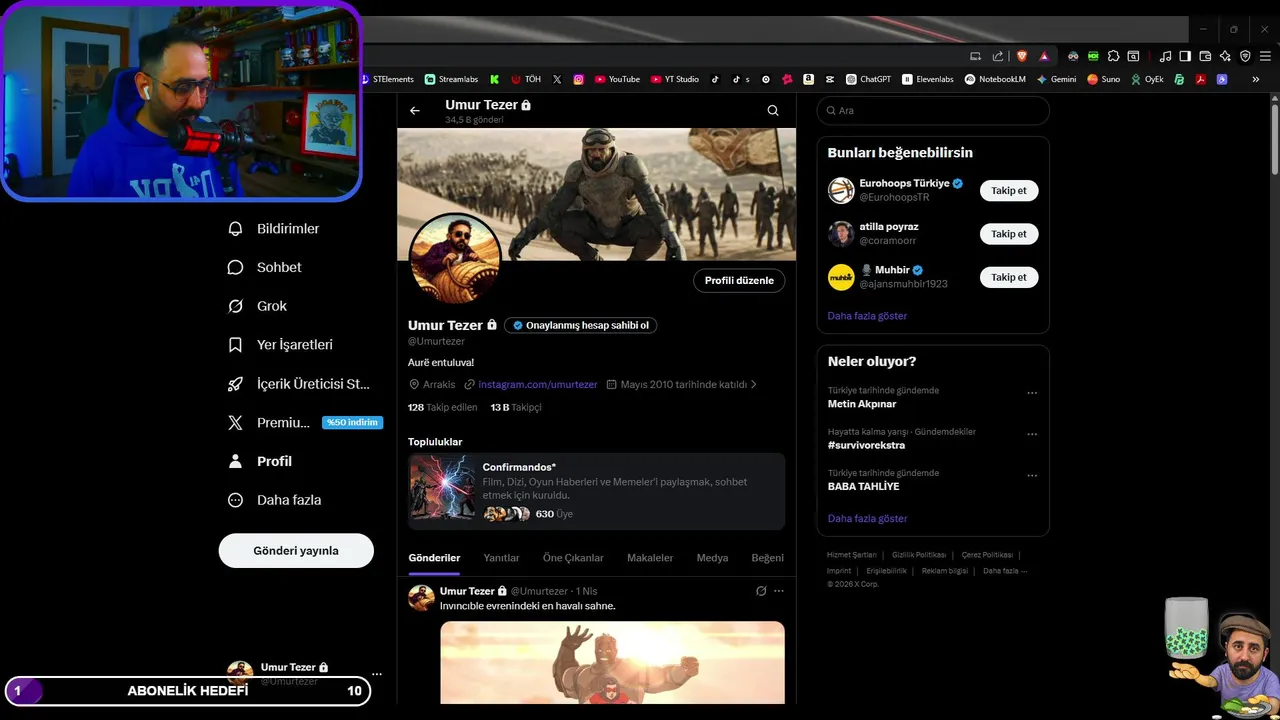Open the Gizlilik Politikası footer link

tap(919, 555)
